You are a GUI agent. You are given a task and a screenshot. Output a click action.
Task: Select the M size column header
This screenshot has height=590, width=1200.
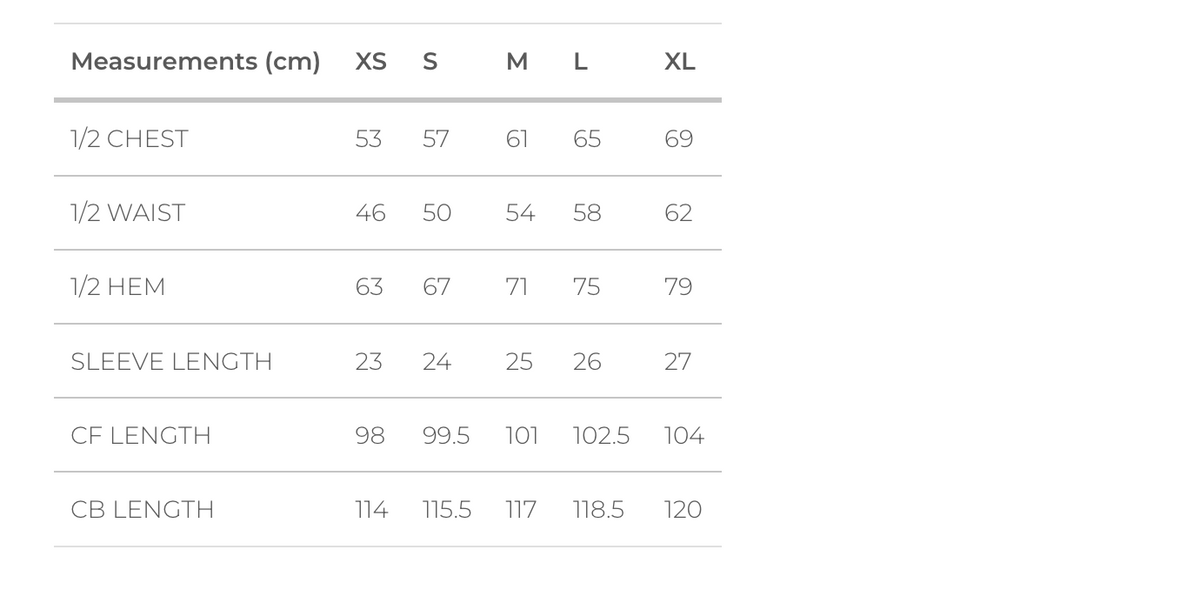pyautogui.click(x=517, y=62)
